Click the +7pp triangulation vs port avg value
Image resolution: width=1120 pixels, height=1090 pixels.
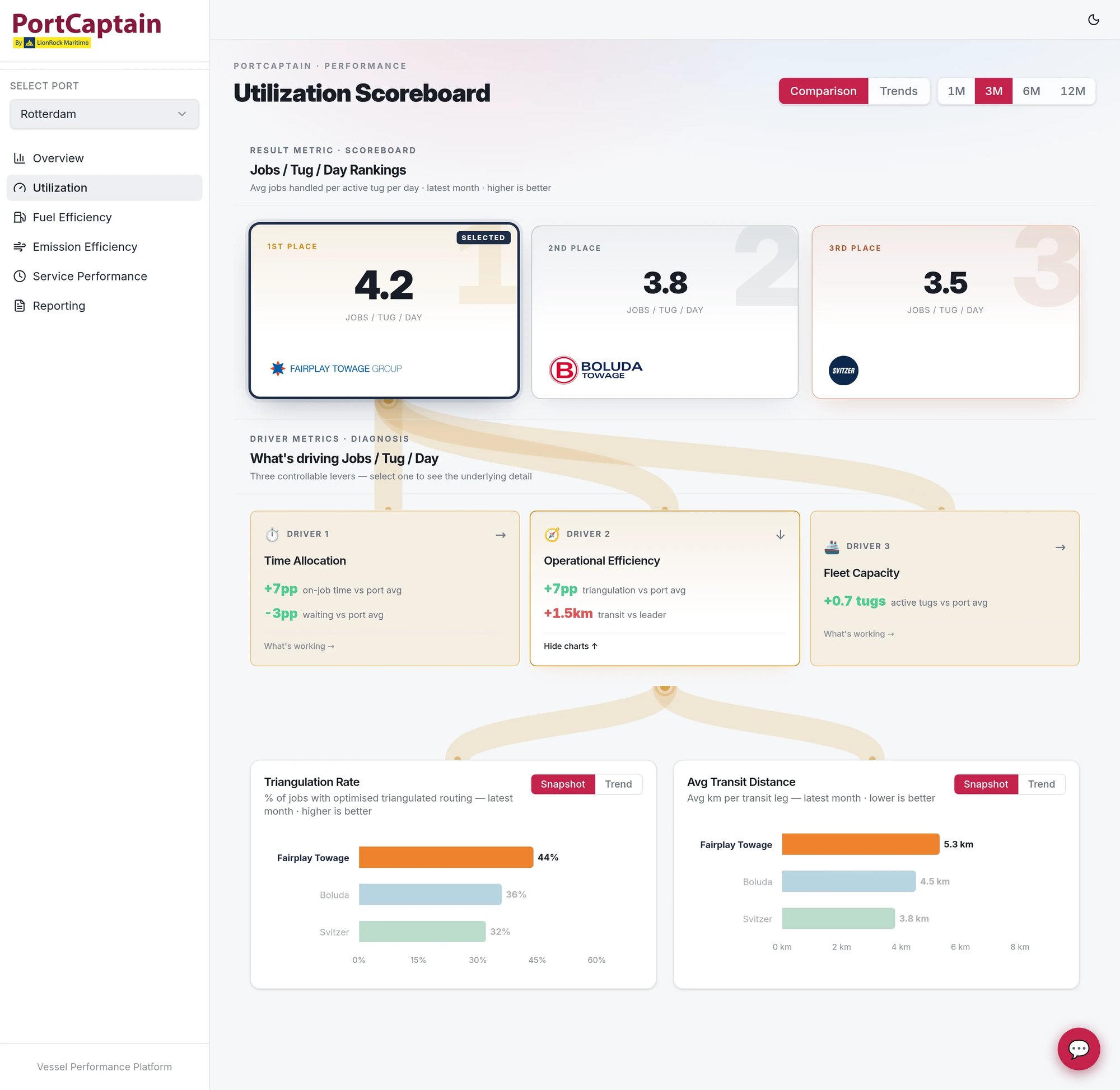[x=560, y=588]
